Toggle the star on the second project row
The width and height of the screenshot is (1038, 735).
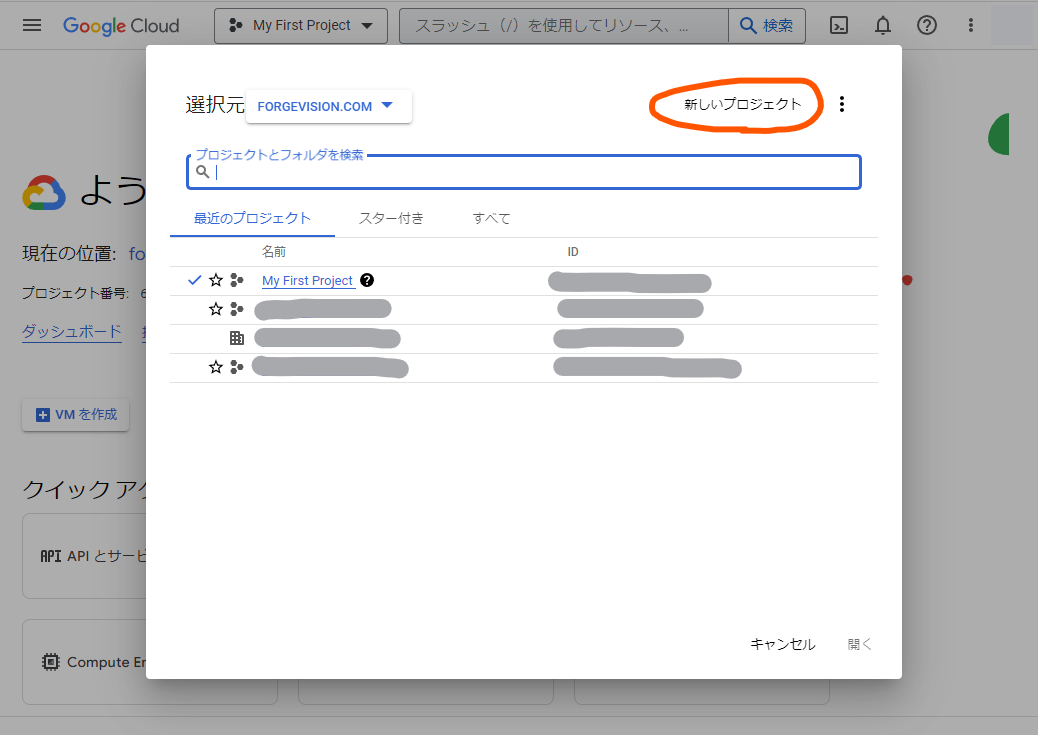click(215, 309)
